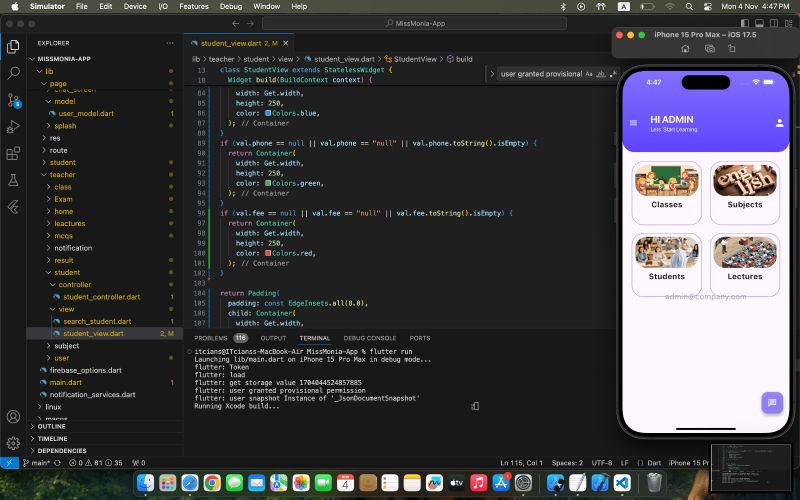Image resolution: width=800 pixels, height=500 pixels.
Task: Expand the OUTLINE section
Action: (x=50, y=426)
